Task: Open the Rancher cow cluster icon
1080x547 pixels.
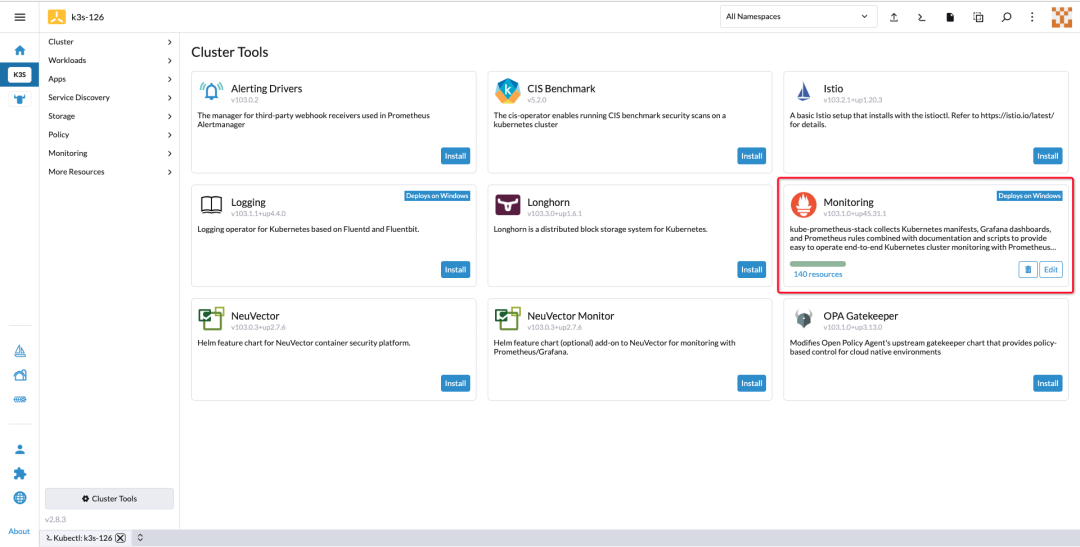Action: pos(20,99)
